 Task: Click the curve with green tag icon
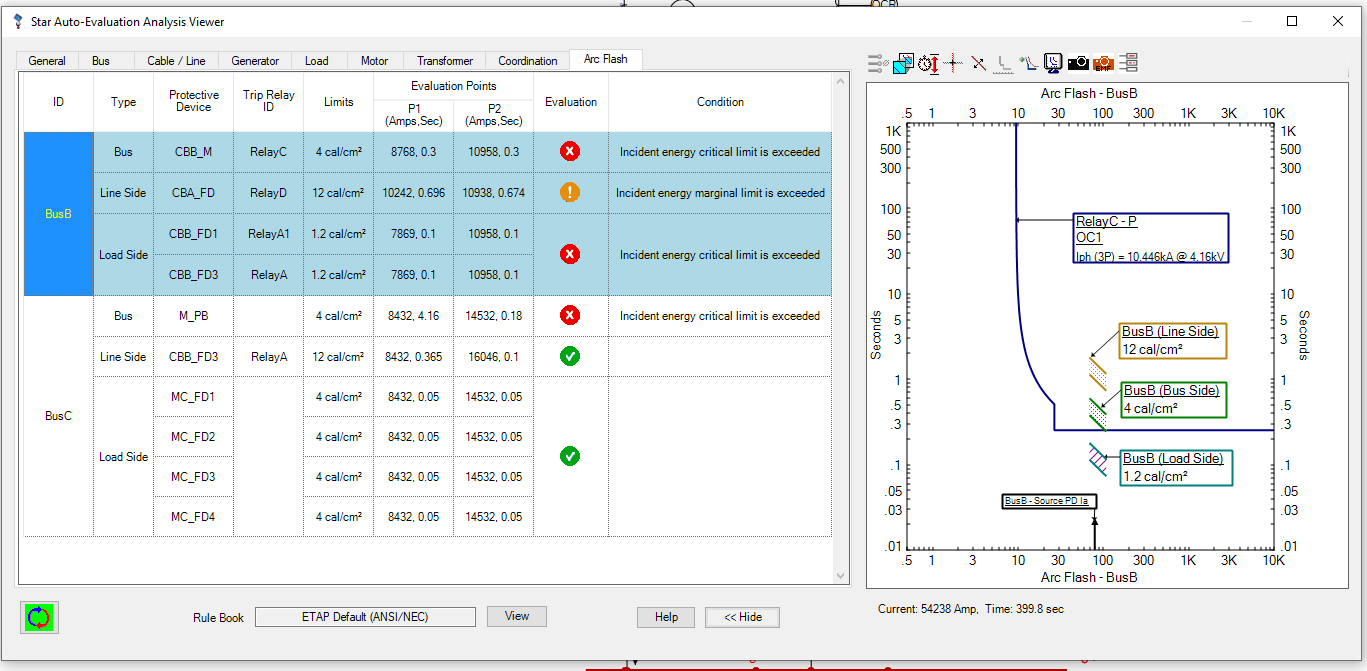coord(1028,63)
